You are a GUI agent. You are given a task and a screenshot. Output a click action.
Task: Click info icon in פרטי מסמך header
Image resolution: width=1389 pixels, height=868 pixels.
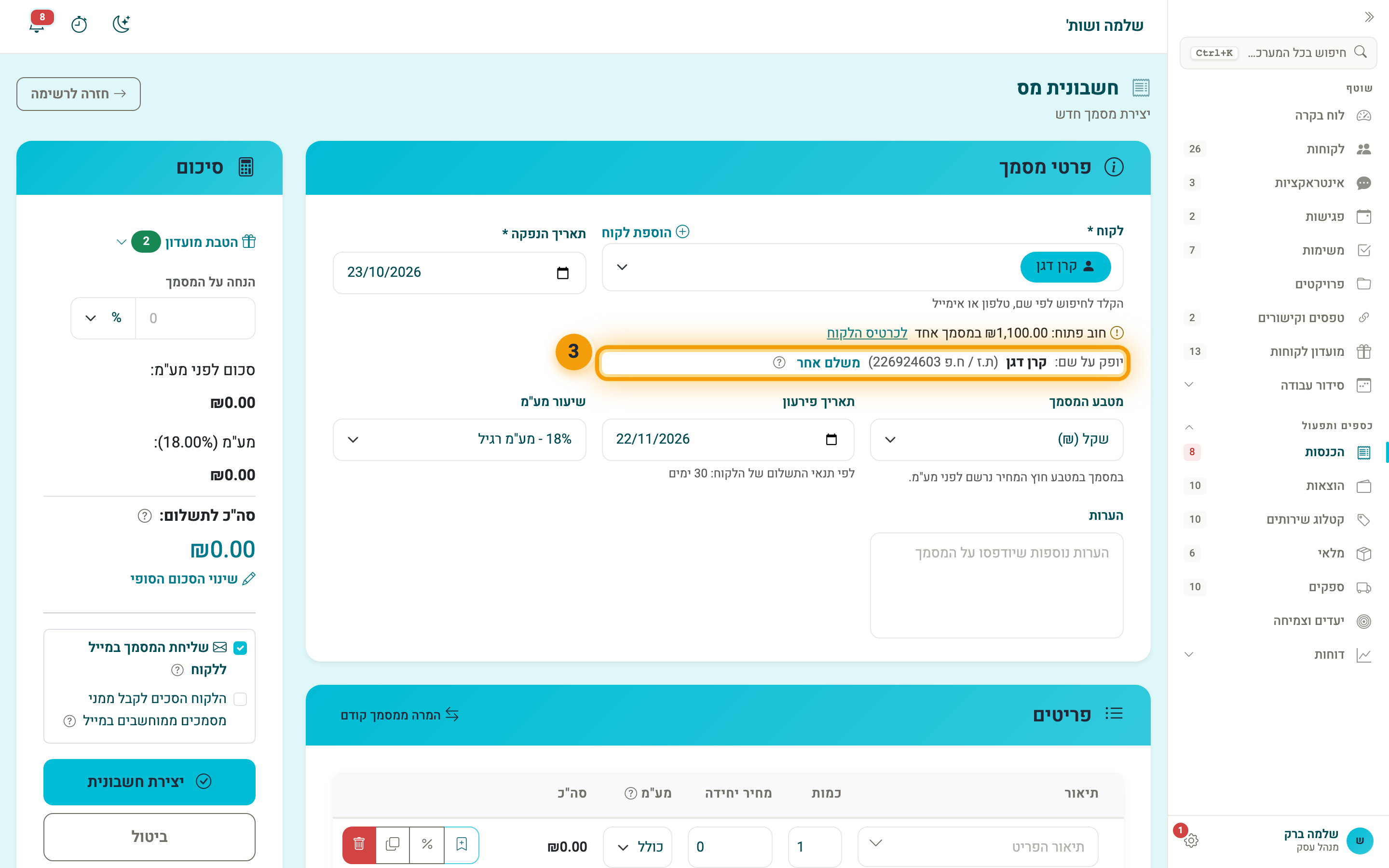click(1114, 167)
